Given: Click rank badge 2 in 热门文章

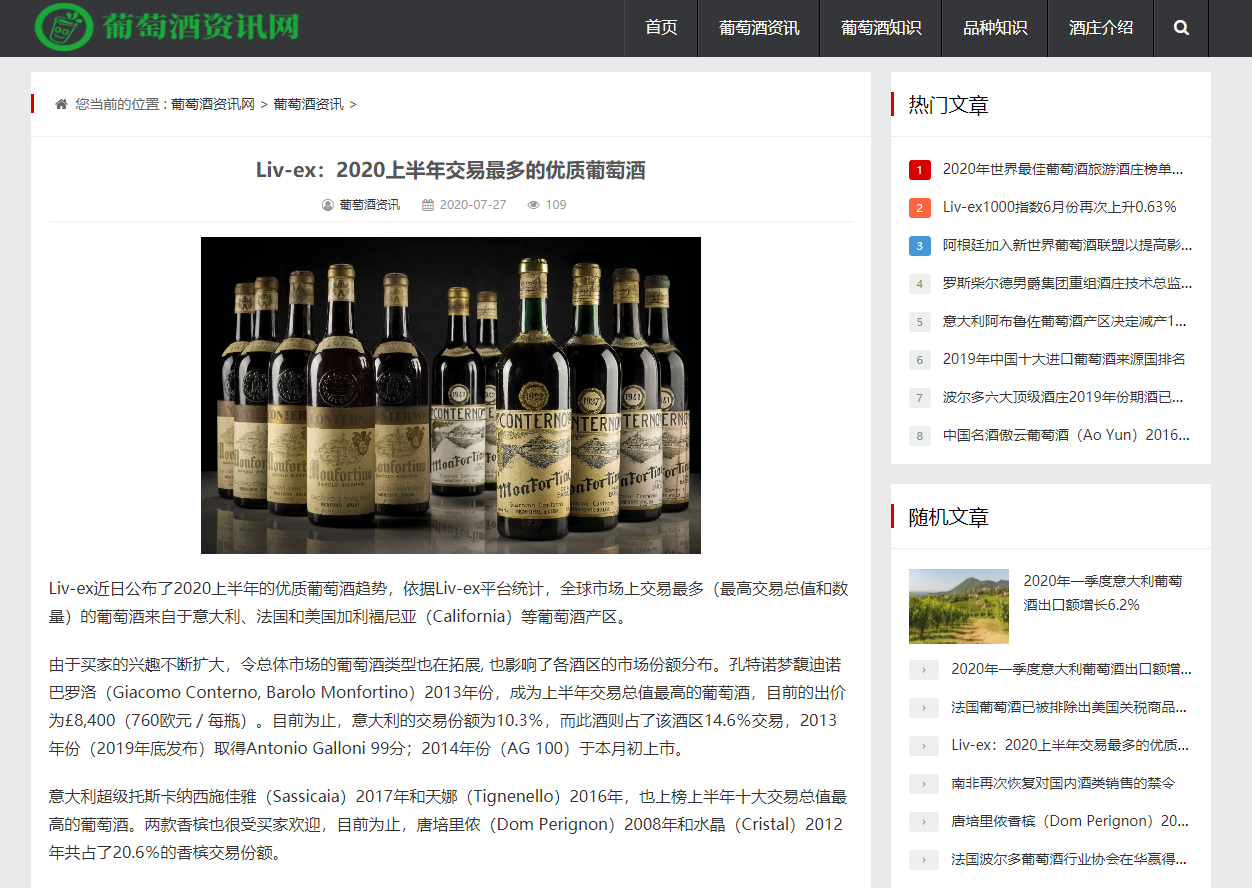Looking at the screenshot, I should [920, 208].
